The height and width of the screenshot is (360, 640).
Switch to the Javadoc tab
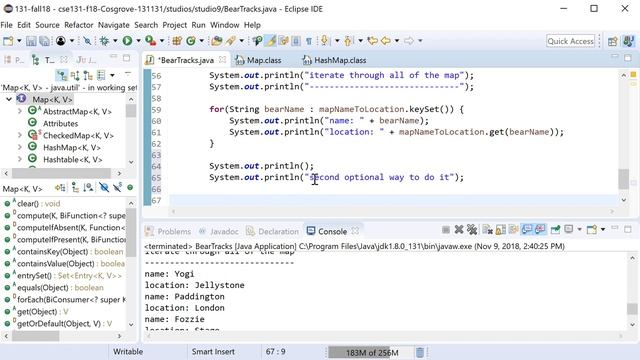coord(219,231)
